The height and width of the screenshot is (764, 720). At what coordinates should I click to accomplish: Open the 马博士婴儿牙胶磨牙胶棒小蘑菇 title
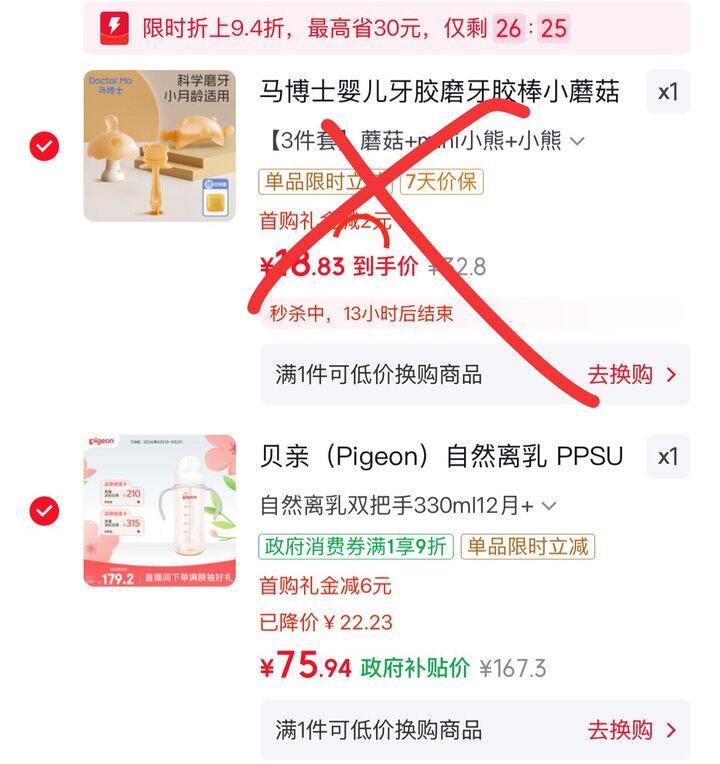[439, 92]
